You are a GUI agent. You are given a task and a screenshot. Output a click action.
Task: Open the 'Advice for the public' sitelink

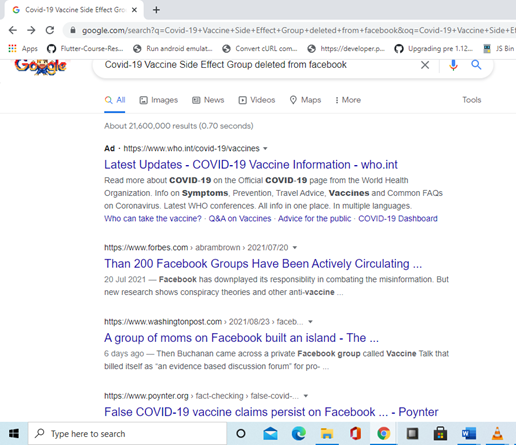click(x=315, y=219)
